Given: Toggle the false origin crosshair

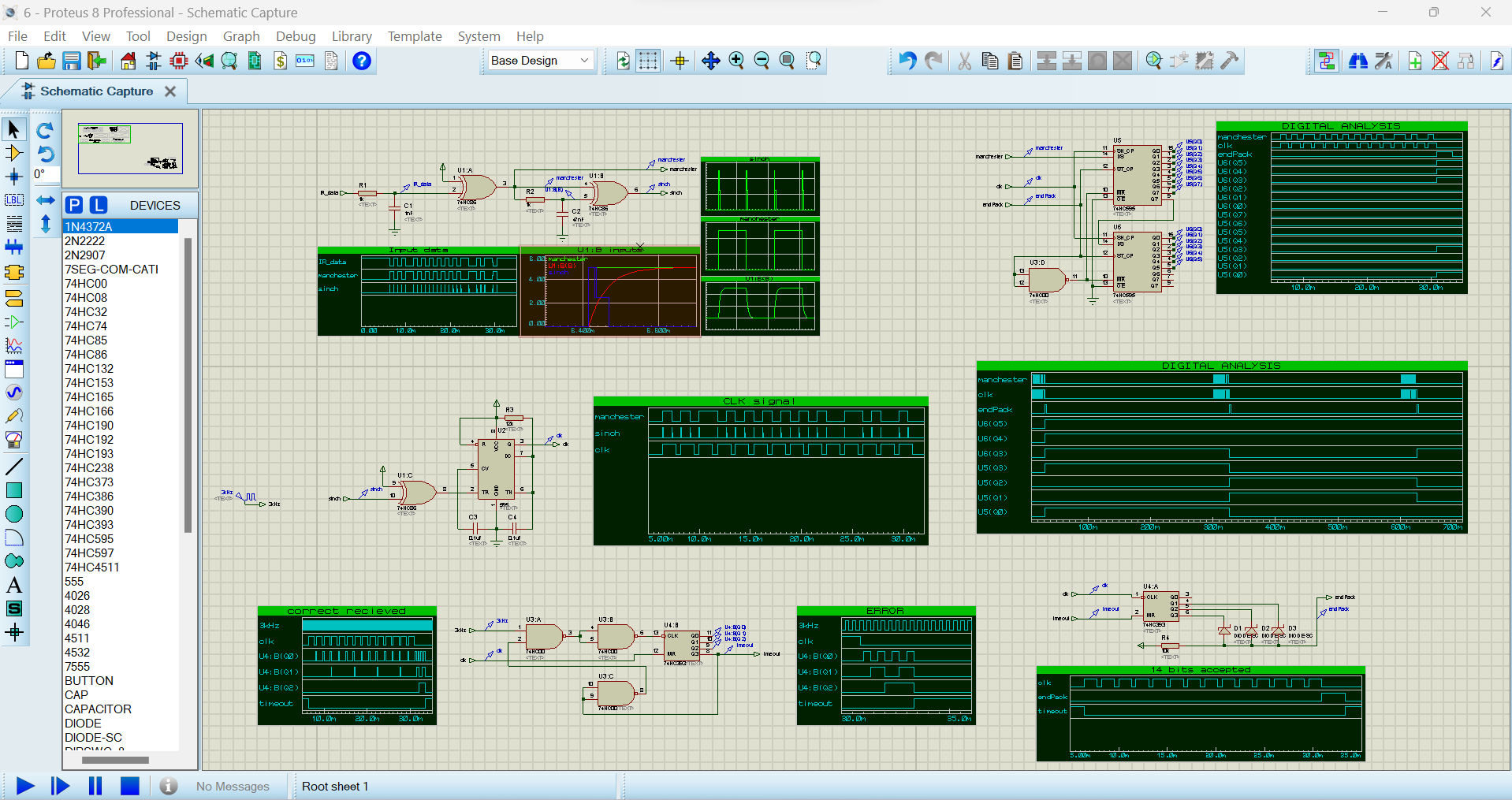Looking at the screenshot, I should [680, 61].
